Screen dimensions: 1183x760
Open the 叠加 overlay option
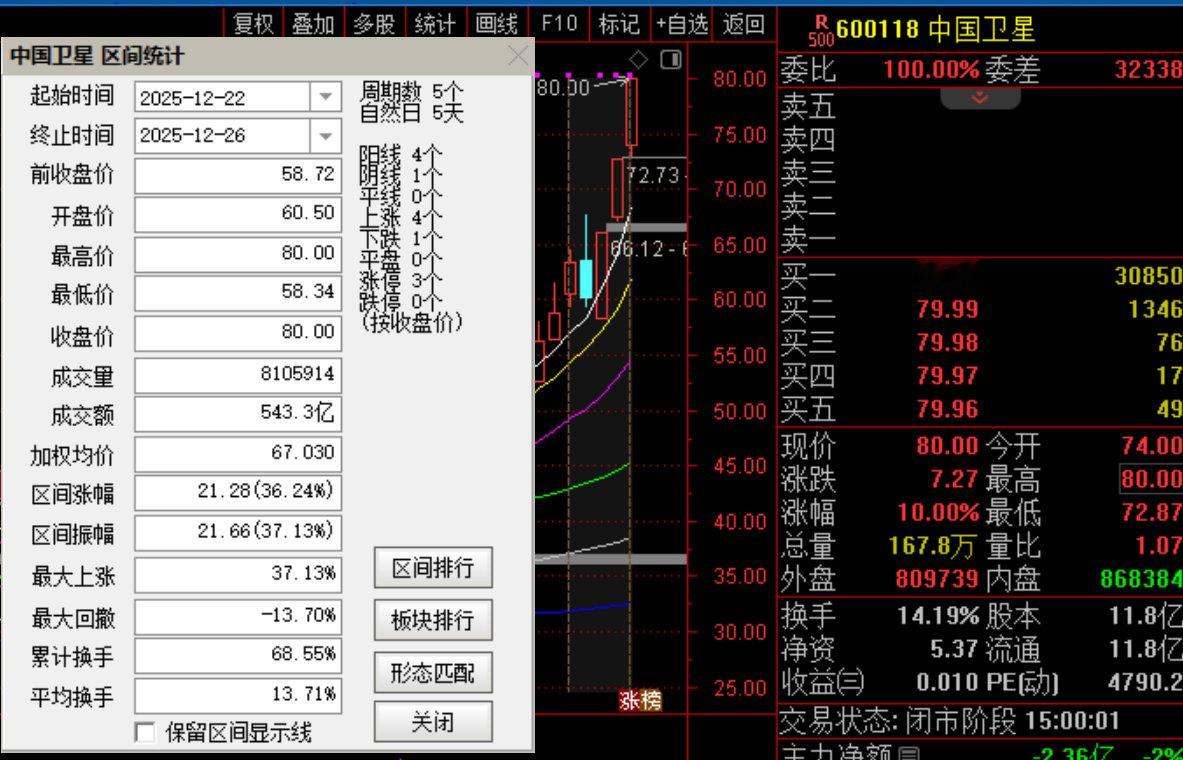click(x=313, y=24)
